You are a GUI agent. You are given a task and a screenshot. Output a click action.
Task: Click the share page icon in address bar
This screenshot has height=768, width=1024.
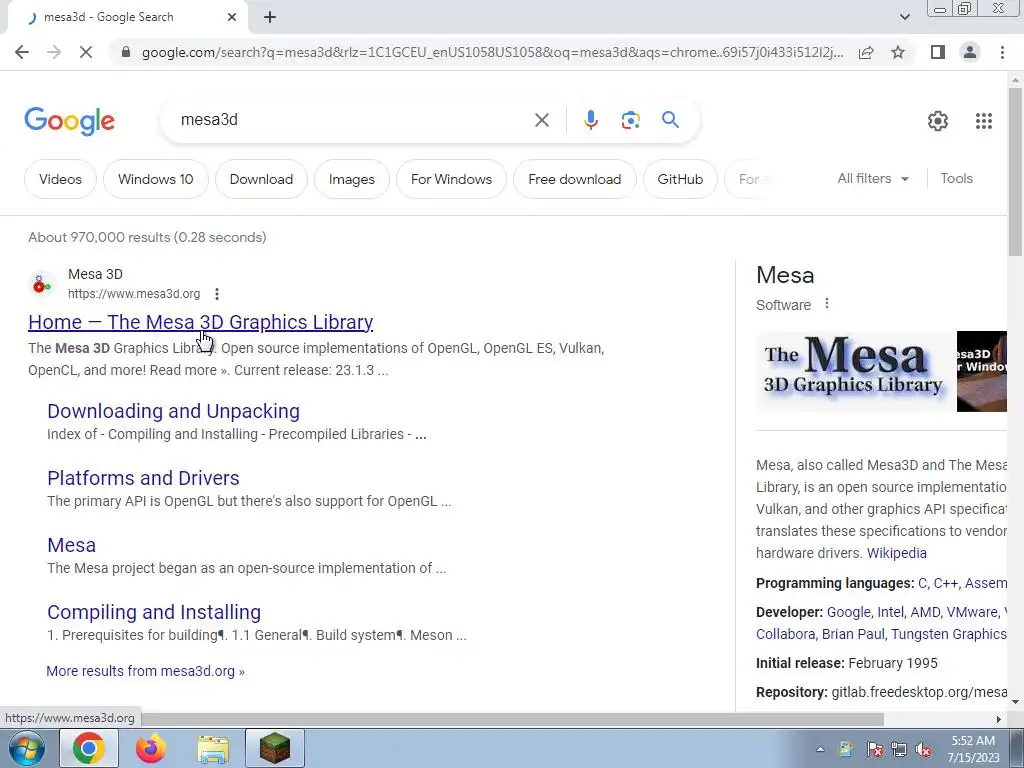(866, 52)
